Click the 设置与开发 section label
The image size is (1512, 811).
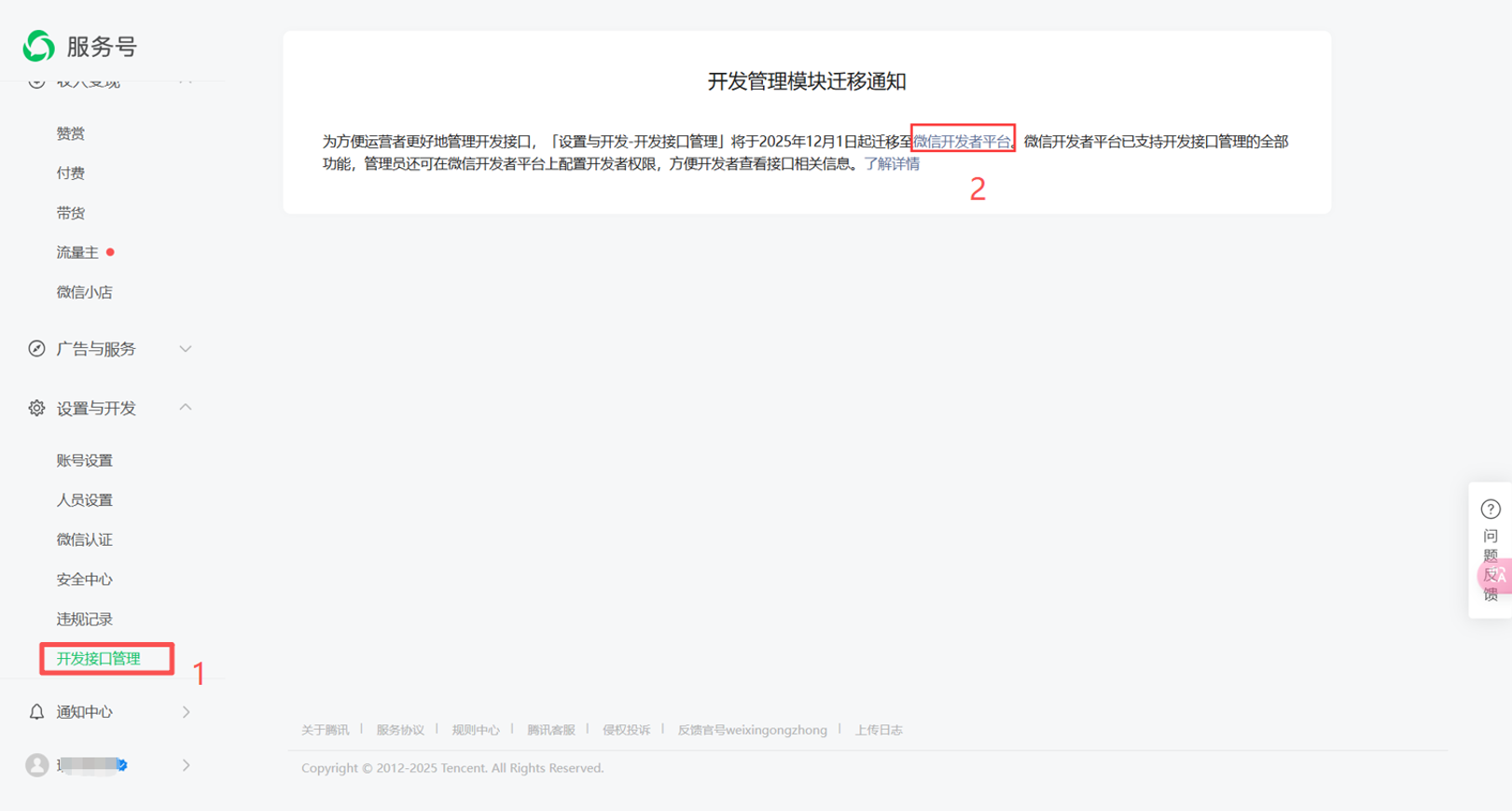96,408
